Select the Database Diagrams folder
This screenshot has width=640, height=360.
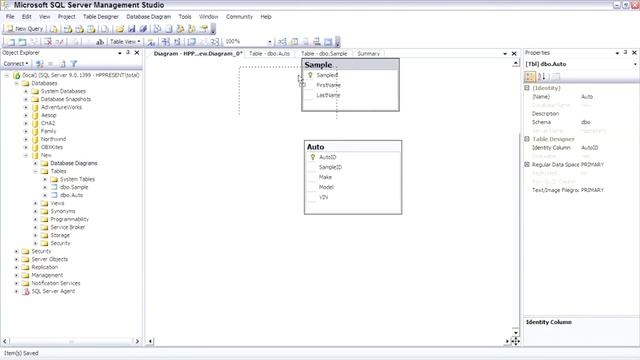74,163
